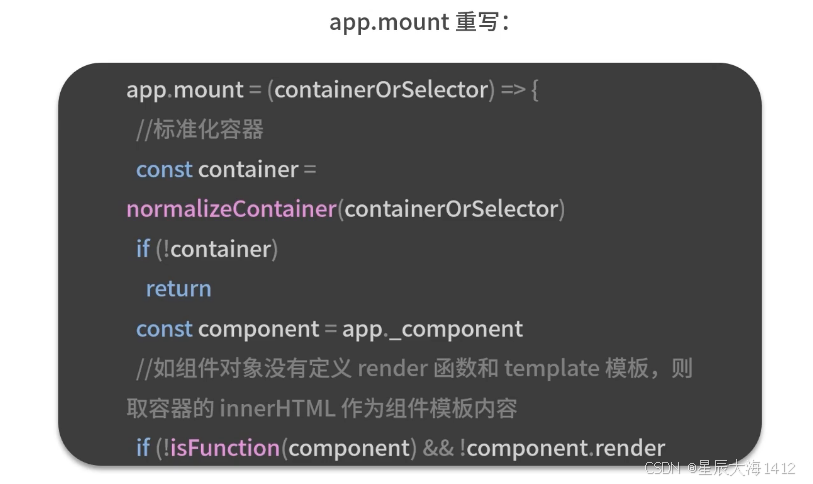813x484 pixels.
Task: Click the word 'template' in comment
Action: click(552, 369)
